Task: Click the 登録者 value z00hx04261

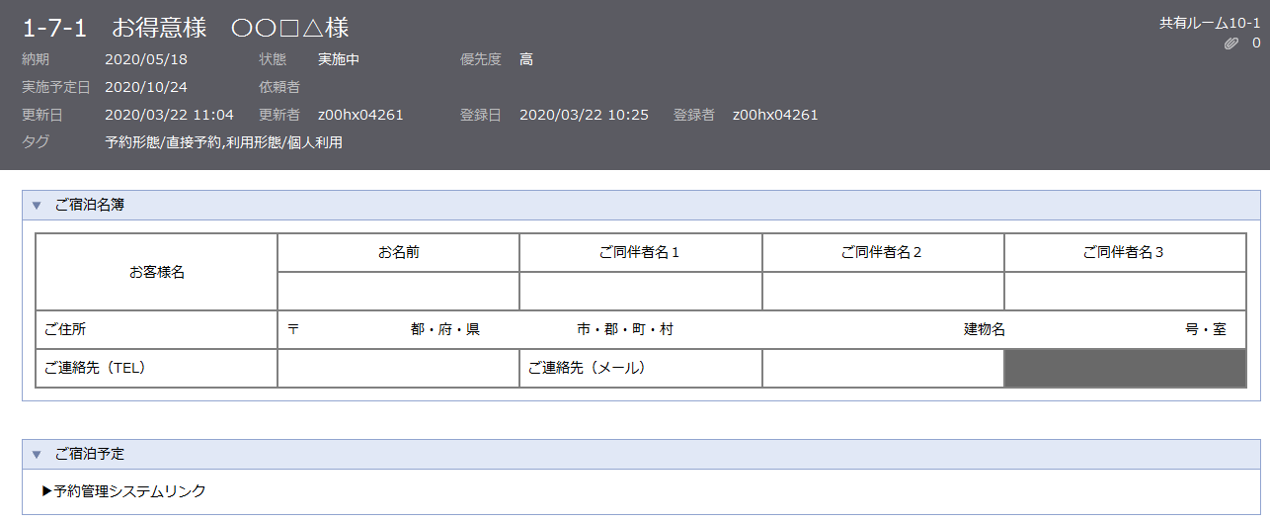Action: pos(774,115)
